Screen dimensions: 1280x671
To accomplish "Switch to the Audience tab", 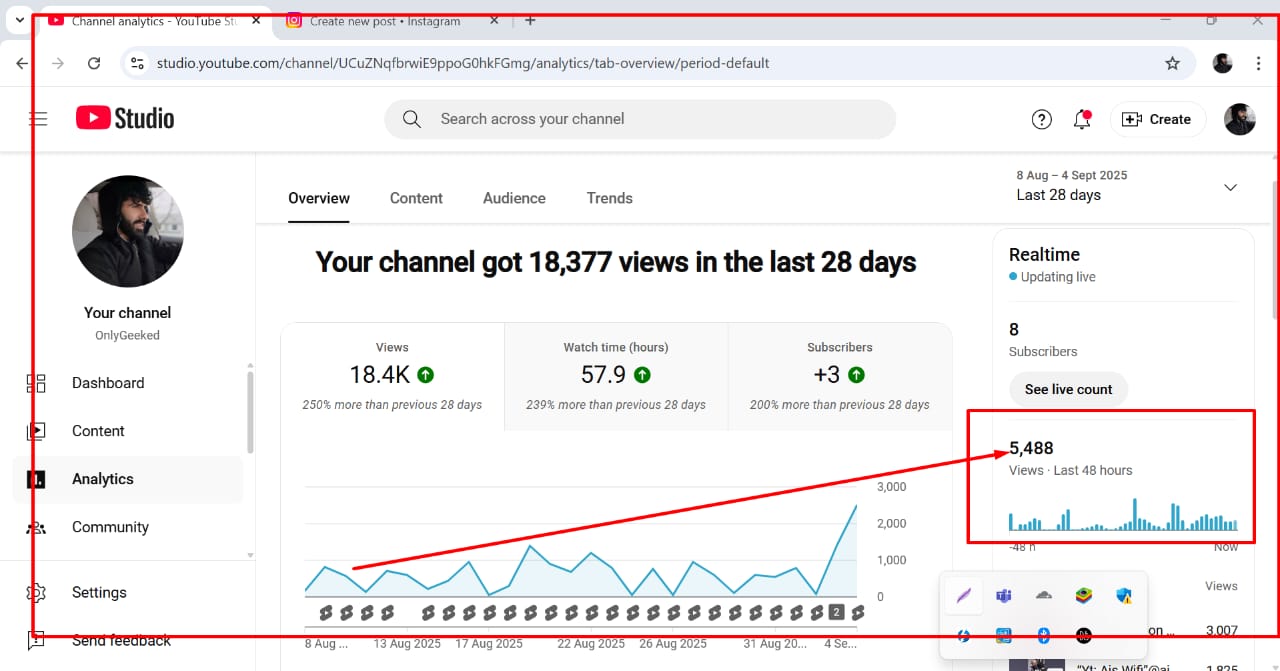I will click(513, 198).
